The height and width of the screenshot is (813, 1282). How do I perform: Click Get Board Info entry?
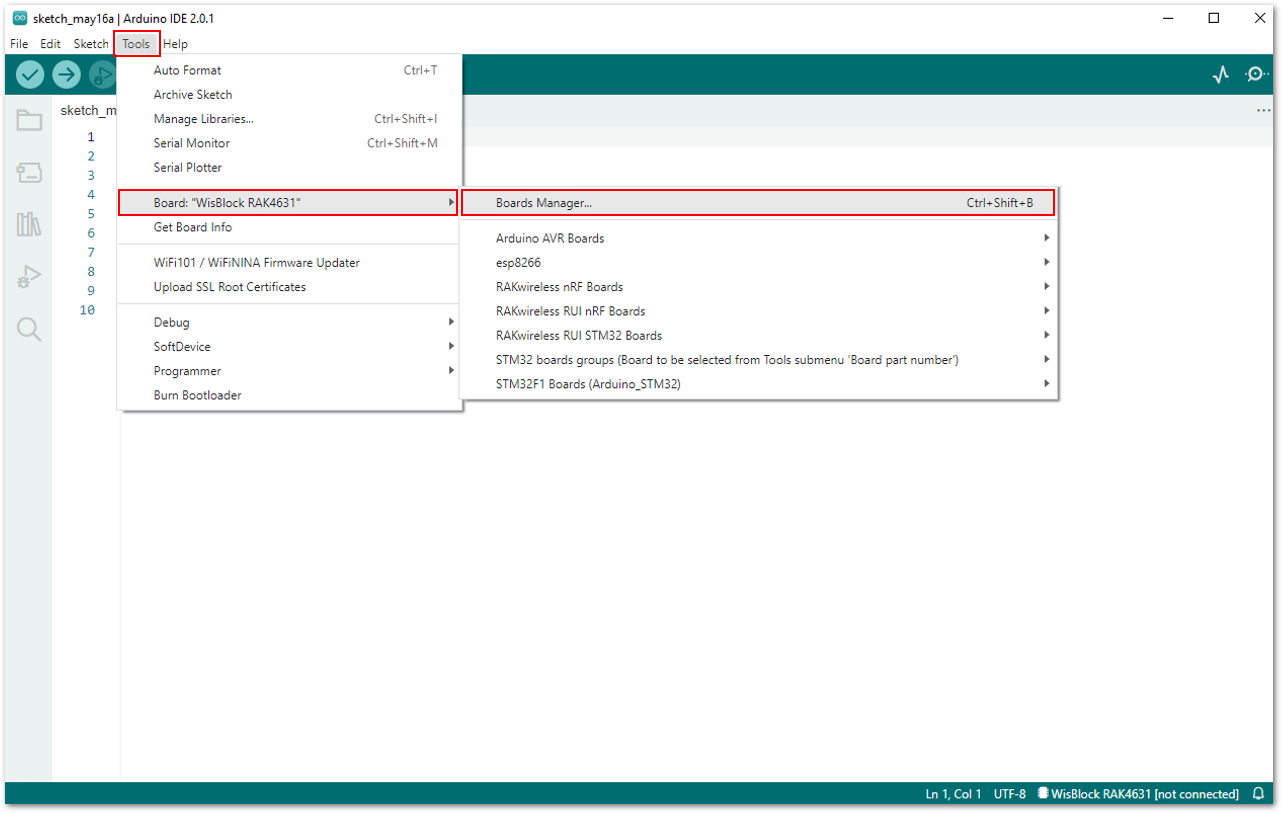coord(289,227)
